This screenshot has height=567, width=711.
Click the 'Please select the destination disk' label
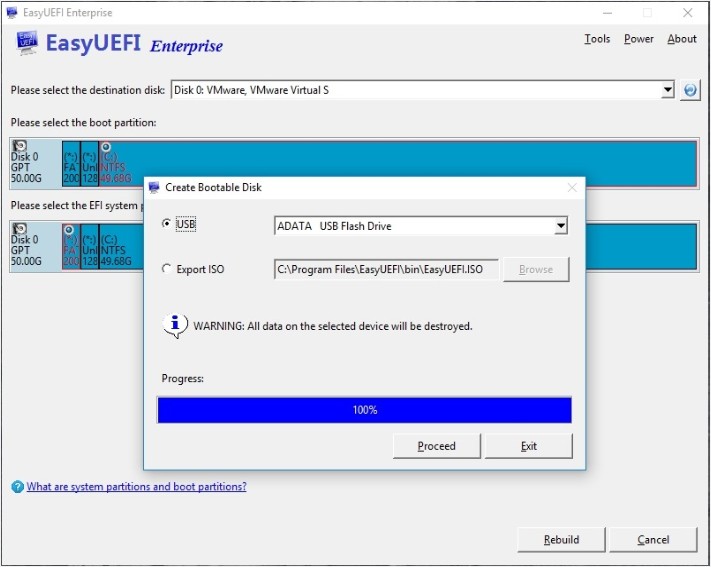88,90
